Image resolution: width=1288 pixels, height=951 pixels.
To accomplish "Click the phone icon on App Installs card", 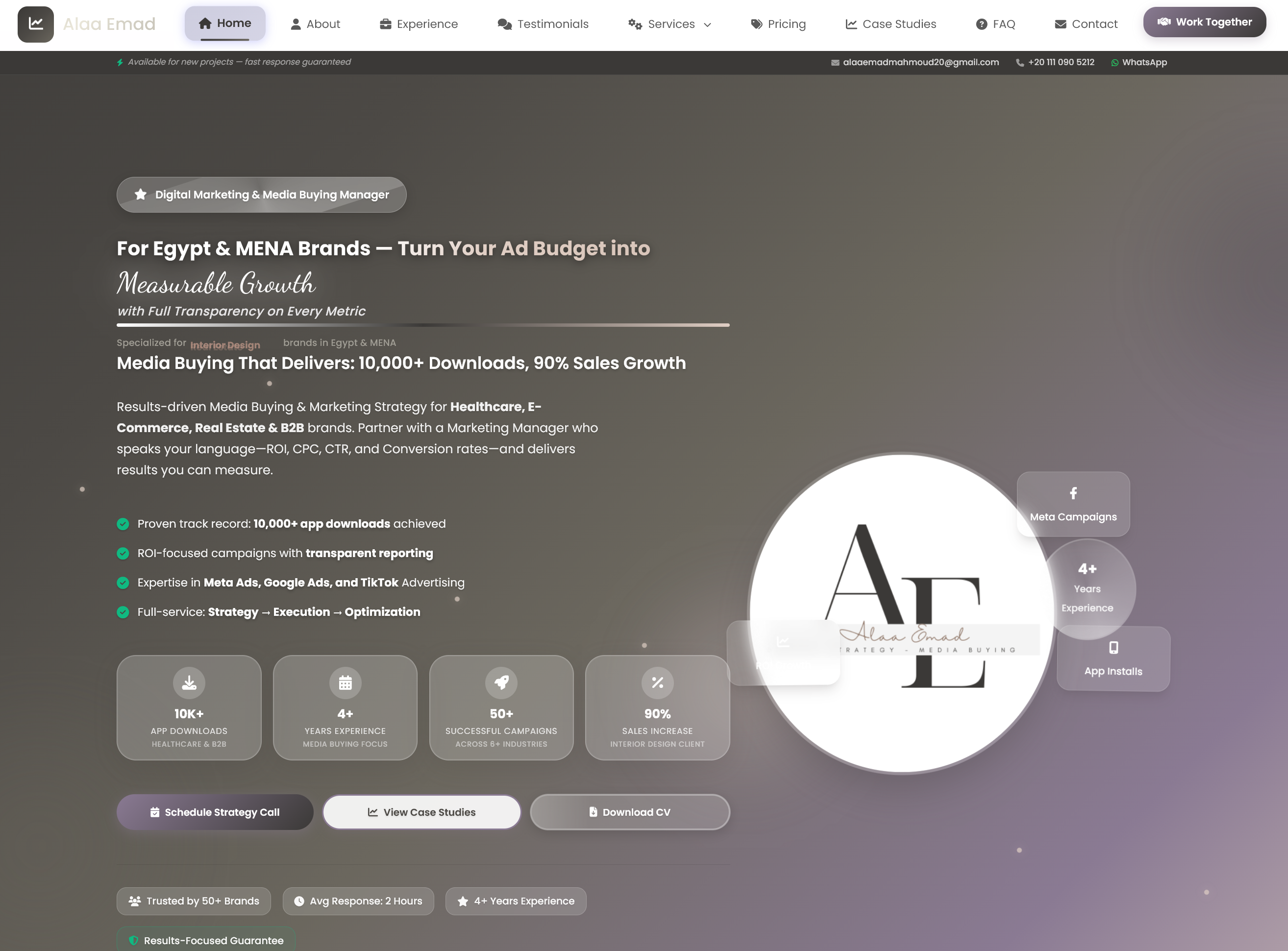I will 1114,648.
